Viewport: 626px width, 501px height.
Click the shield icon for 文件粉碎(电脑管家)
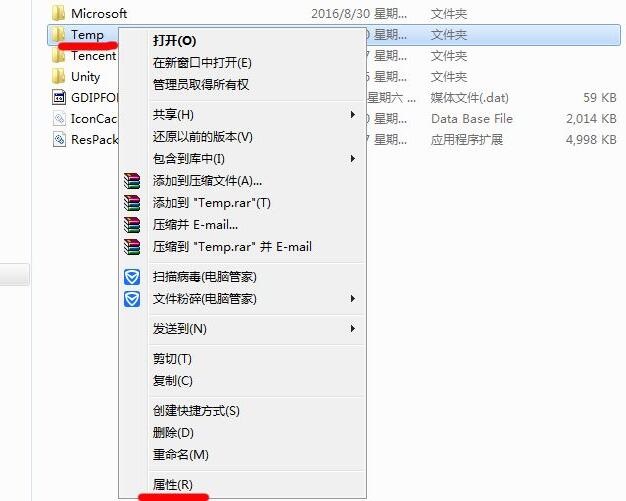pos(132,299)
